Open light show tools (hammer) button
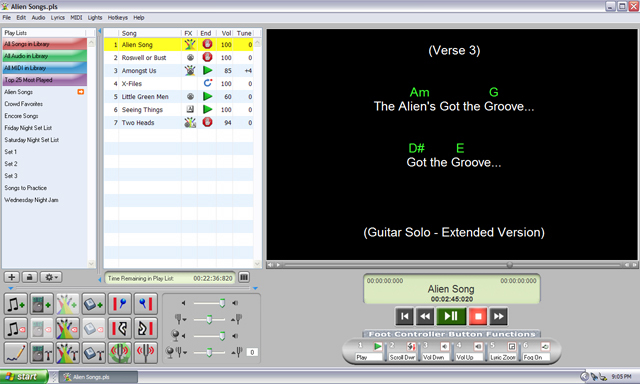The width and height of the screenshot is (640, 384). click(x=68, y=353)
